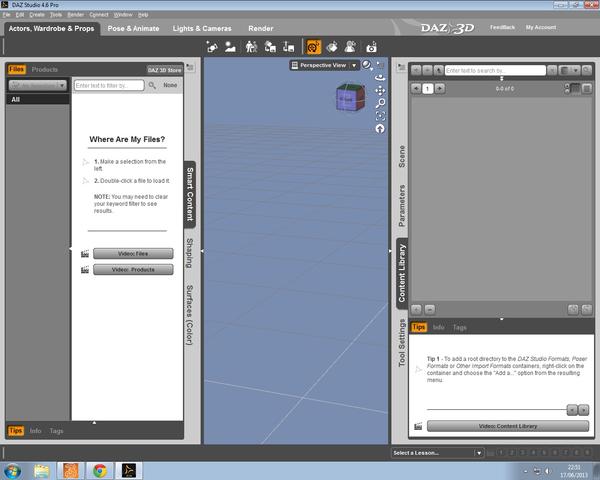Image resolution: width=600 pixels, height=480 pixels.
Task: Click the magnifier zoom viewport icon
Action: coord(380,103)
